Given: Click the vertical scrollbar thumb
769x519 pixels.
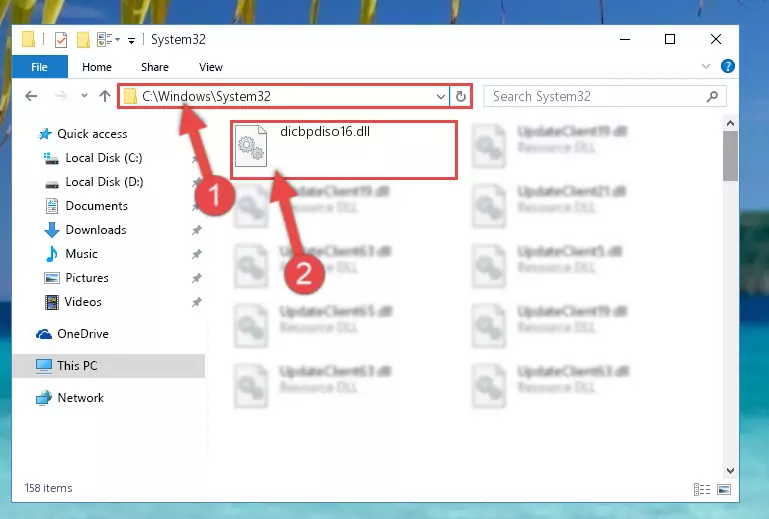Looking at the screenshot, I should pyautogui.click(x=730, y=156).
